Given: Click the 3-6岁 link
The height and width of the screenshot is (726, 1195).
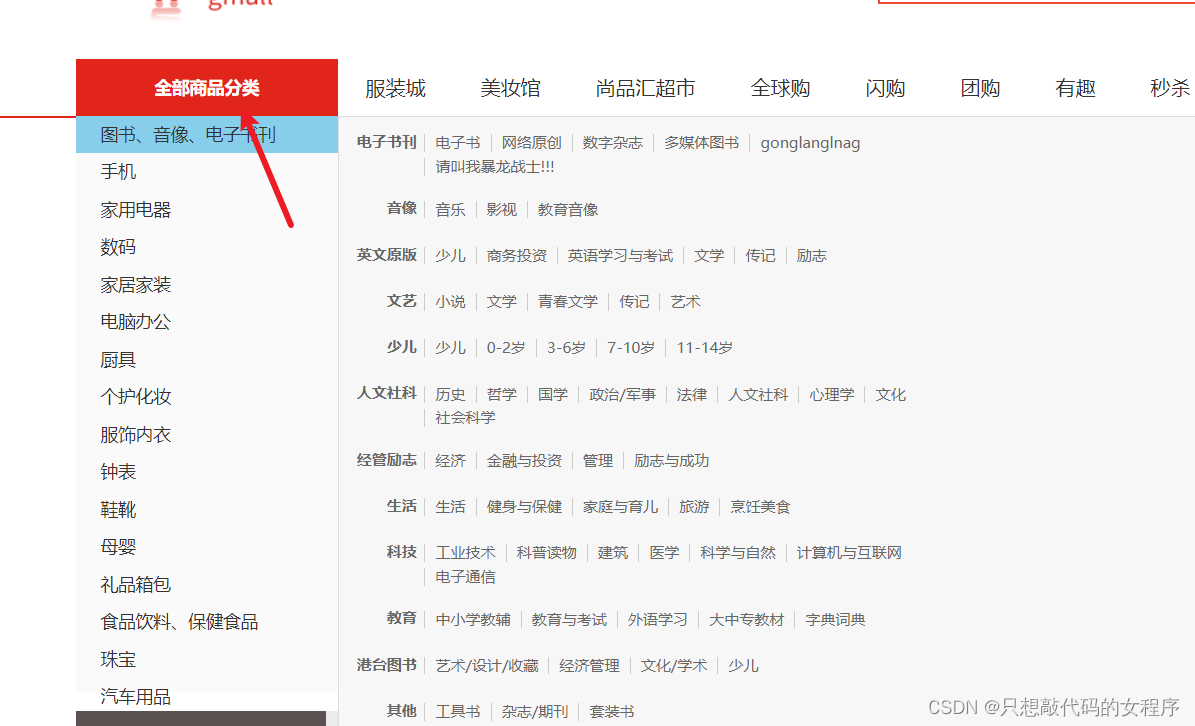Looking at the screenshot, I should tap(566, 347).
